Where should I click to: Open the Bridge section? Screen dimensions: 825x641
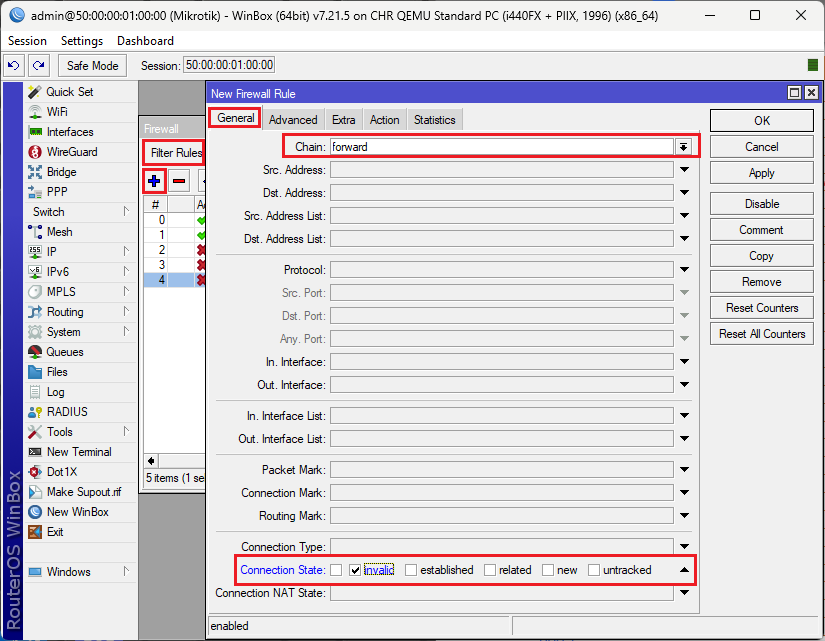click(61, 172)
